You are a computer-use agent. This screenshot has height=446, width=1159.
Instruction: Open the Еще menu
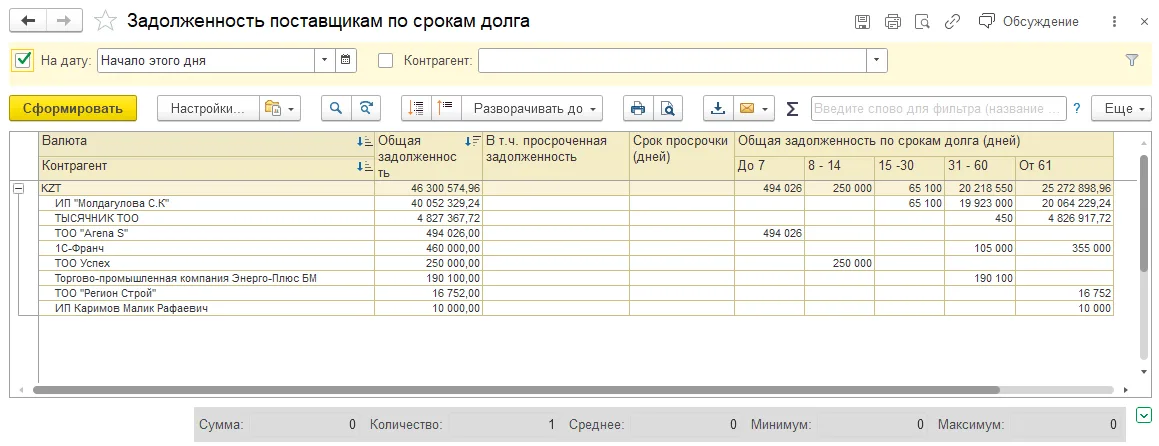(x=1121, y=109)
